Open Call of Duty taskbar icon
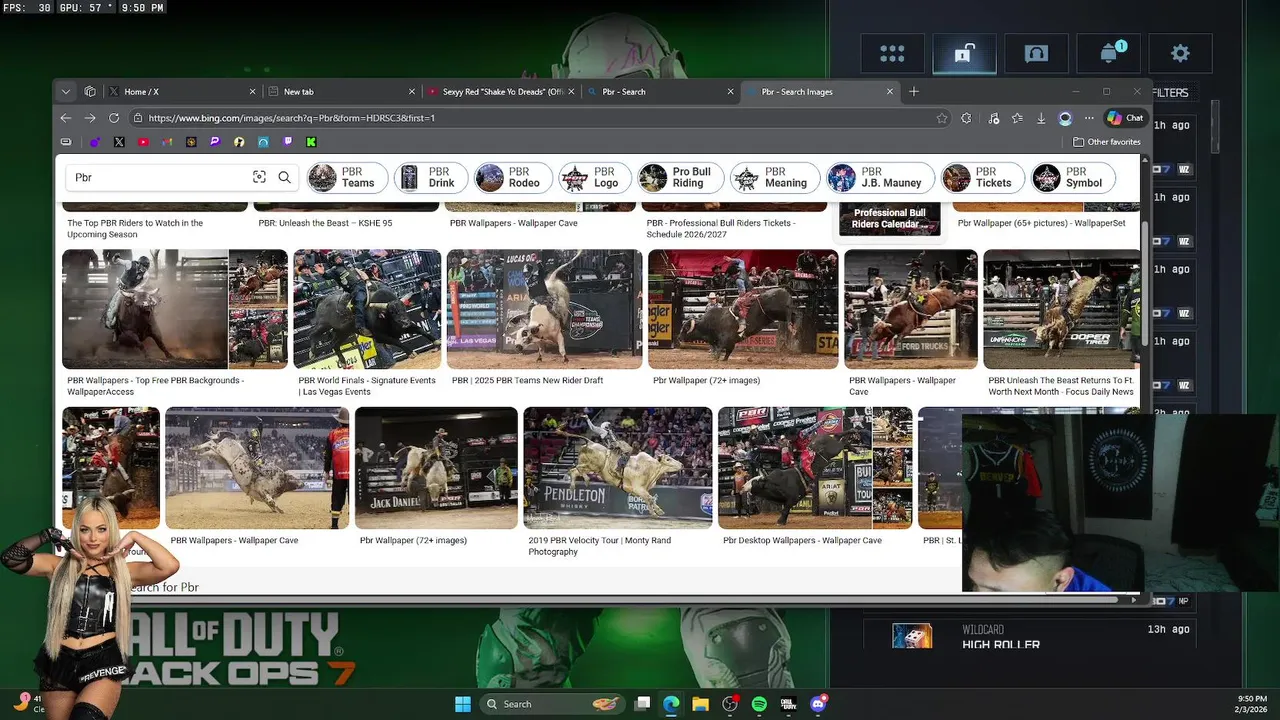The width and height of the screenshot is (1280, 720). point(788,704)
